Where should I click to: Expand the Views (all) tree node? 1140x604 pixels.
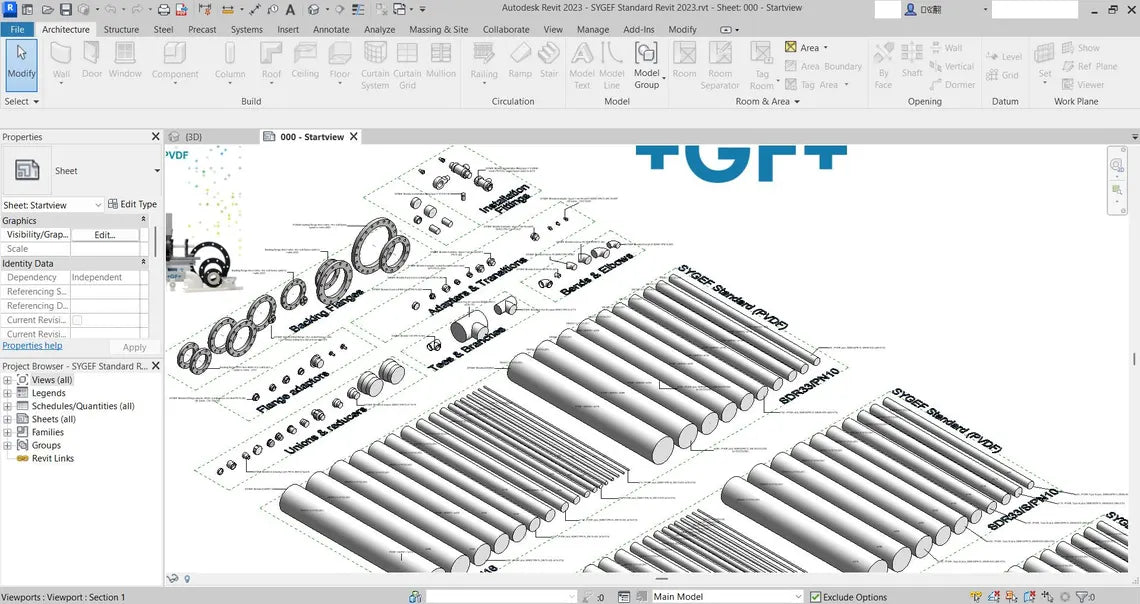pyautogui.click(x=7, y=380)
